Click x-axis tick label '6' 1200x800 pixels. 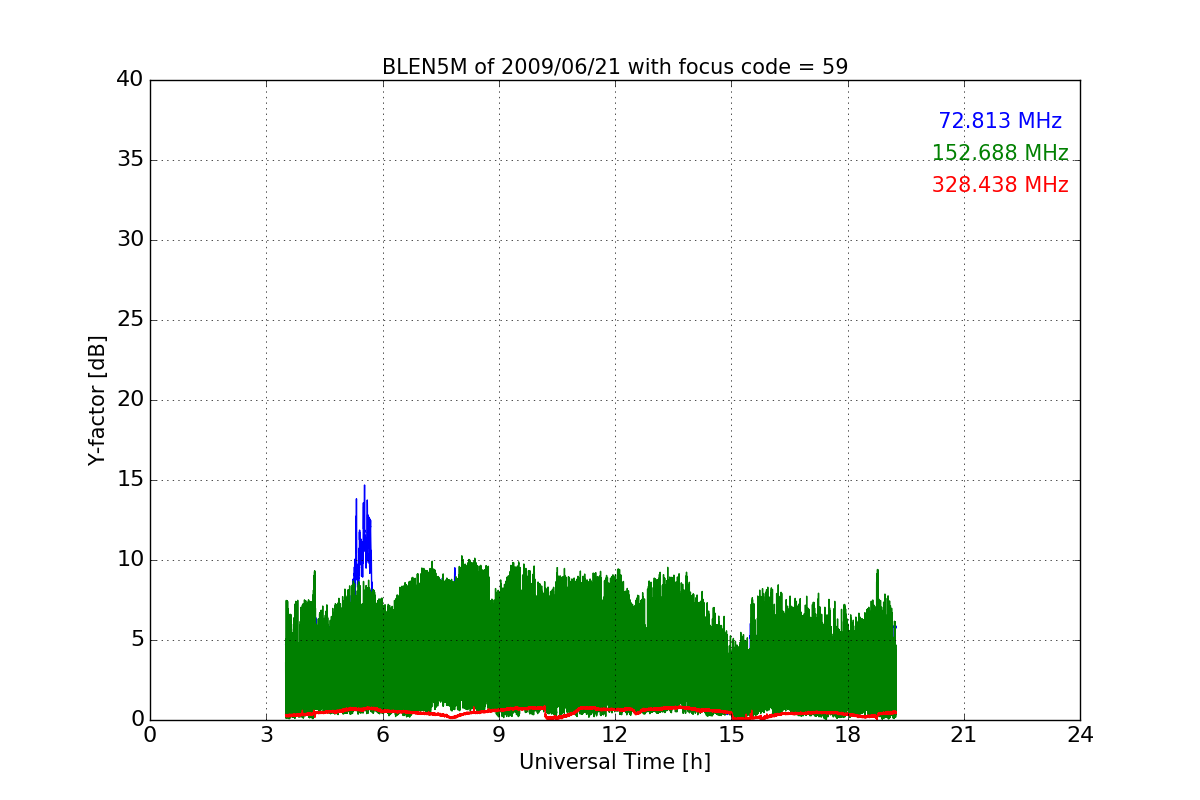point(383,735)
